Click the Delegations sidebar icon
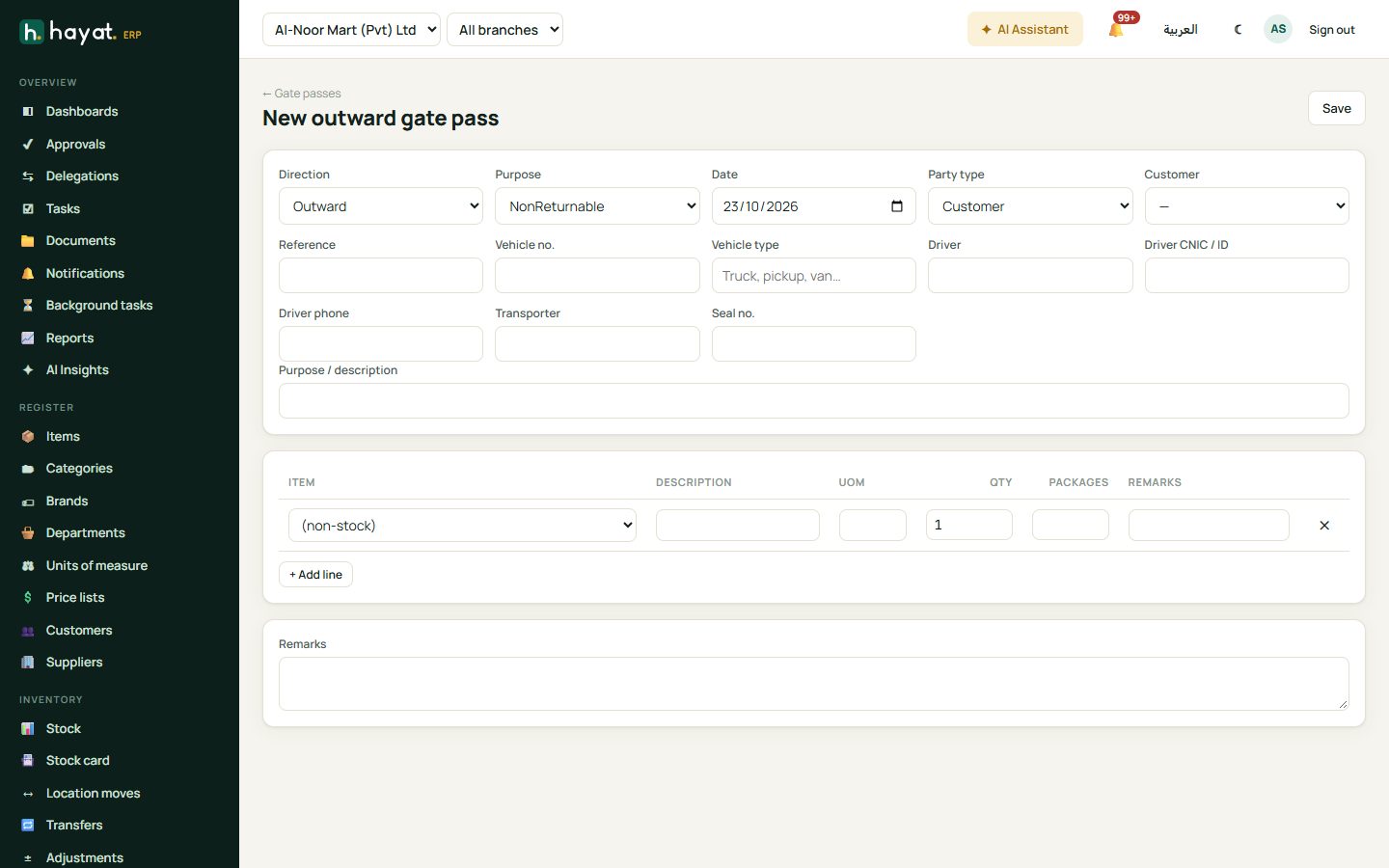The width and height of the screenshot is (1389, 868). [28, 176]
